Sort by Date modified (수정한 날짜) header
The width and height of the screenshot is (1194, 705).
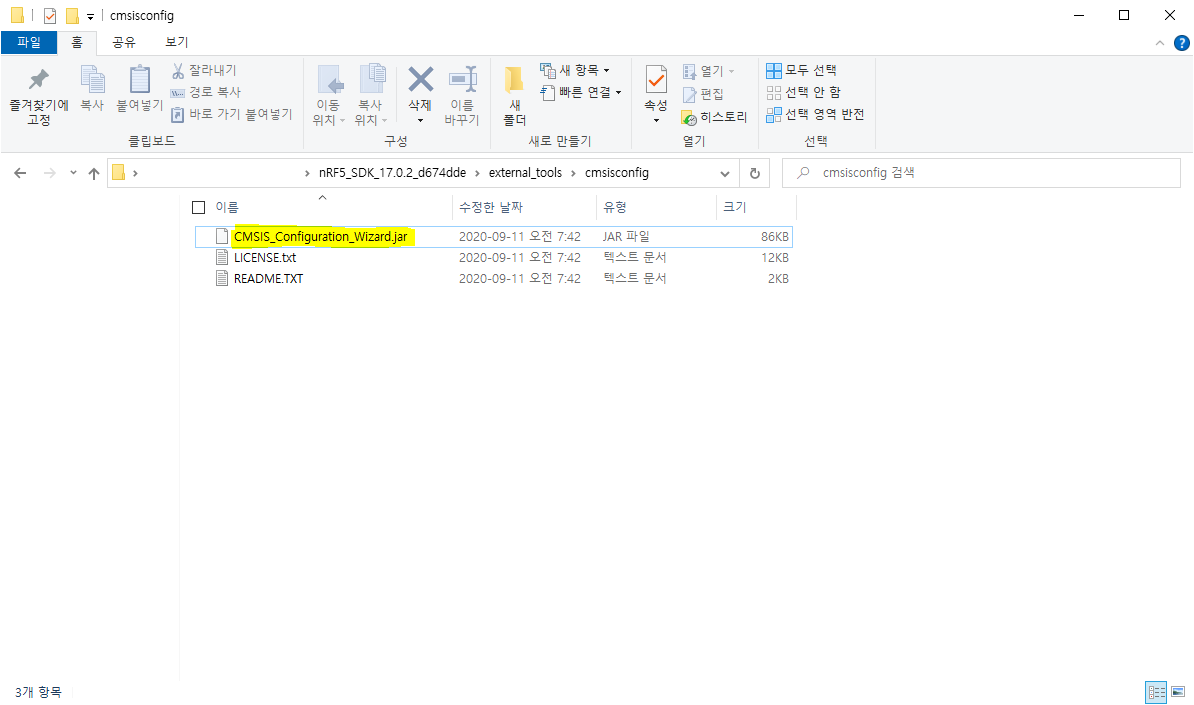click(491, 207)
